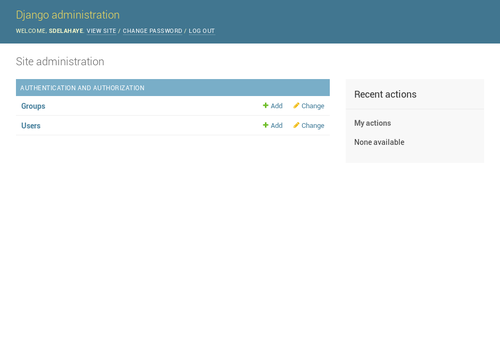Select the Site administration heading
500x364 pixels.
[60, 61]
